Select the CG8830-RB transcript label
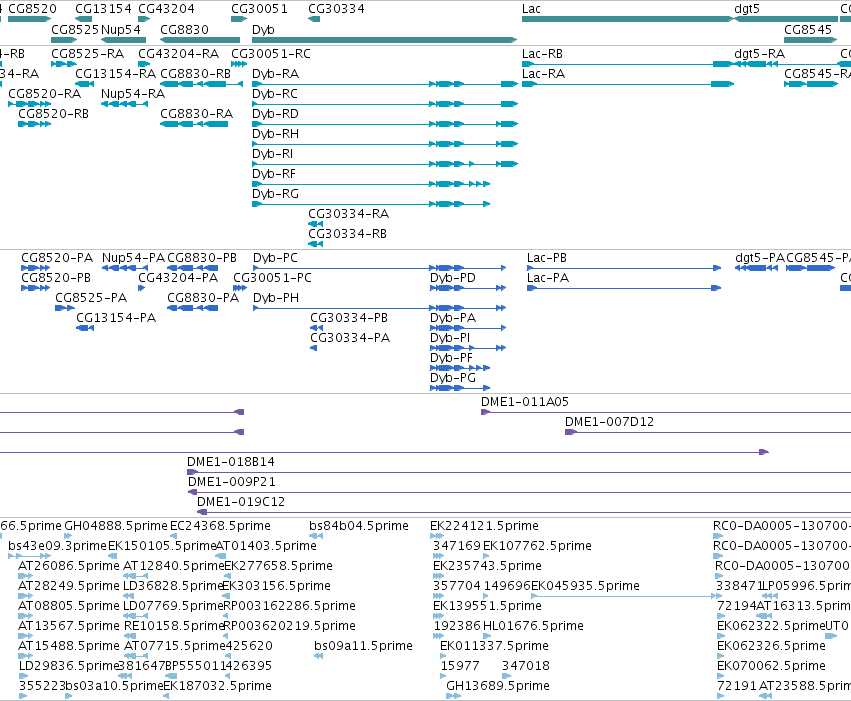Viewport: 851px width, 701px height. point(195,74)
